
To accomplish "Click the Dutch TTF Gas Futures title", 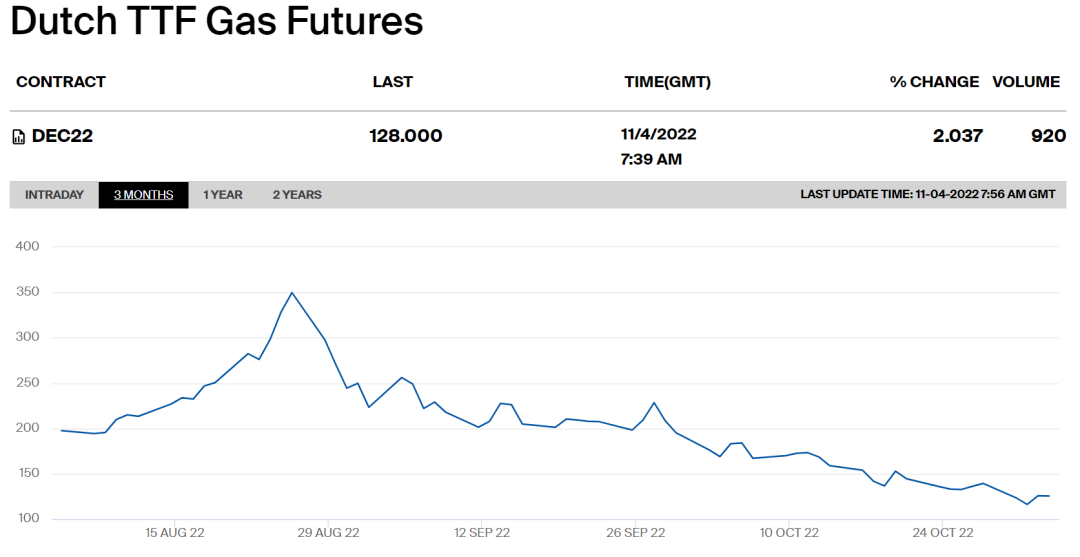I will pyautogui.click(x=217, y=22).
